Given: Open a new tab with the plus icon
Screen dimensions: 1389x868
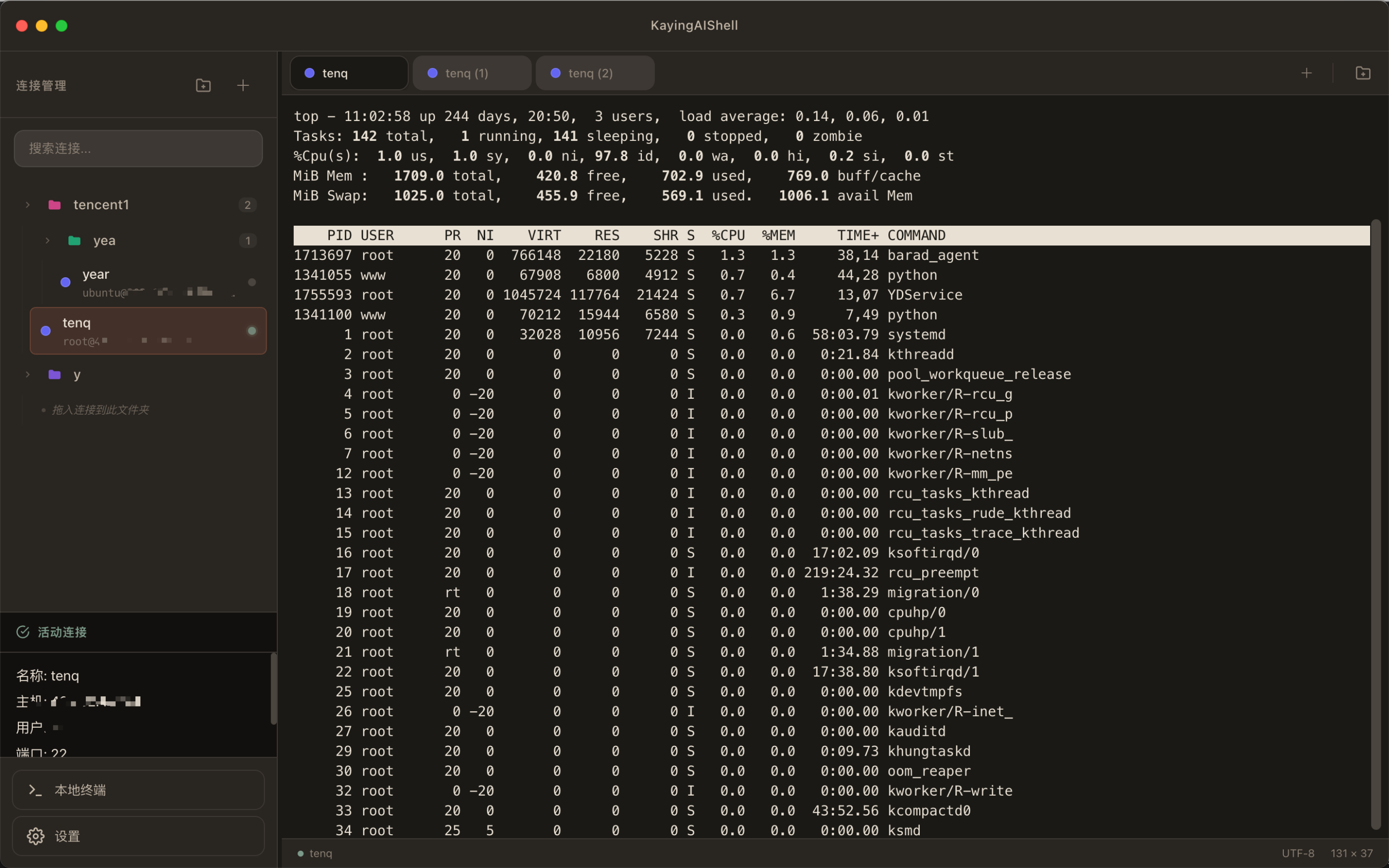Looking at the screenshot, I should 1307,73.
